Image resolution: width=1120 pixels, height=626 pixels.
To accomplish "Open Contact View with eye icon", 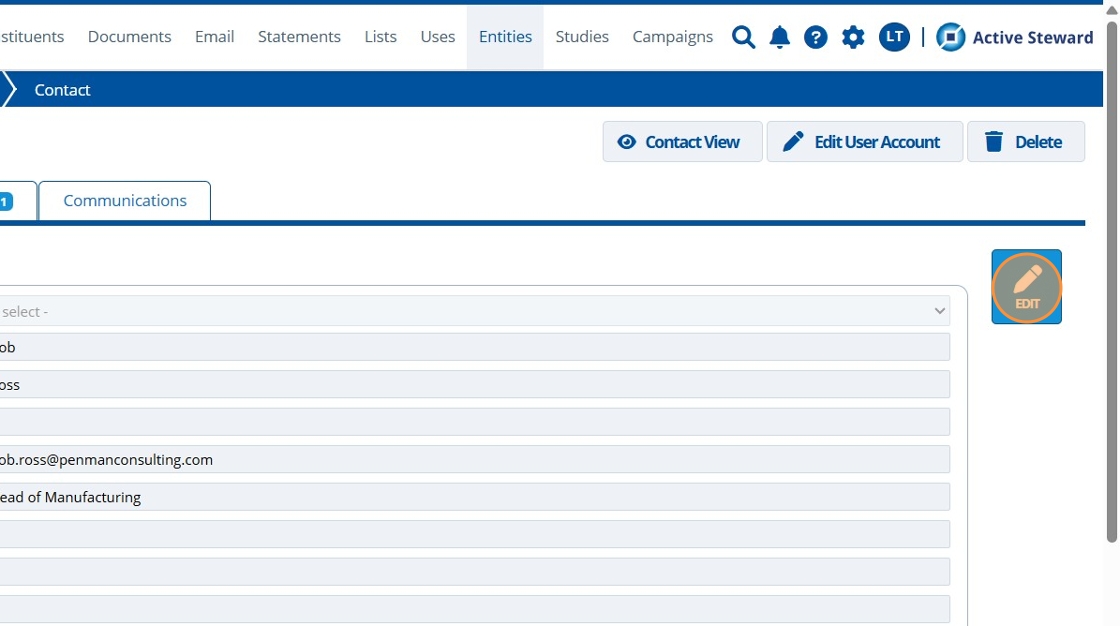I will (682, 141).
